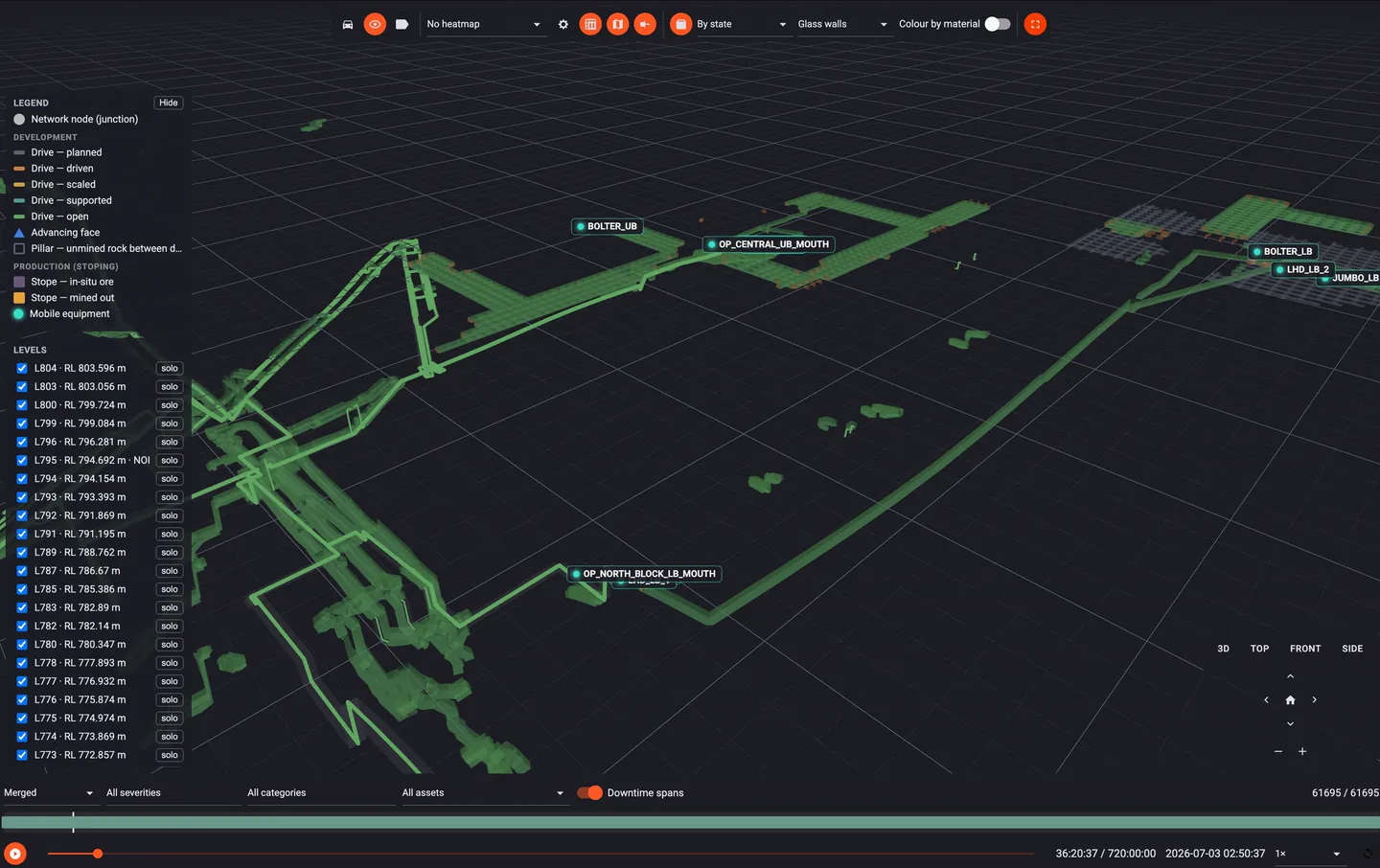Toggle the Colour by material switch
Screen dimensions: 1380x868
pyautogui.click(x=998, y=24)
